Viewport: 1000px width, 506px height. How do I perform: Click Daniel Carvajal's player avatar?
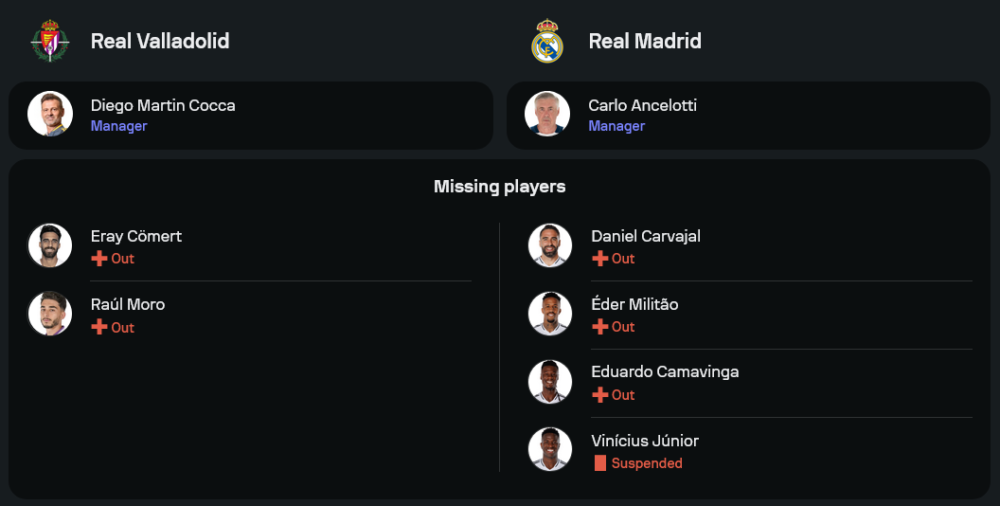tap(550, 245)
